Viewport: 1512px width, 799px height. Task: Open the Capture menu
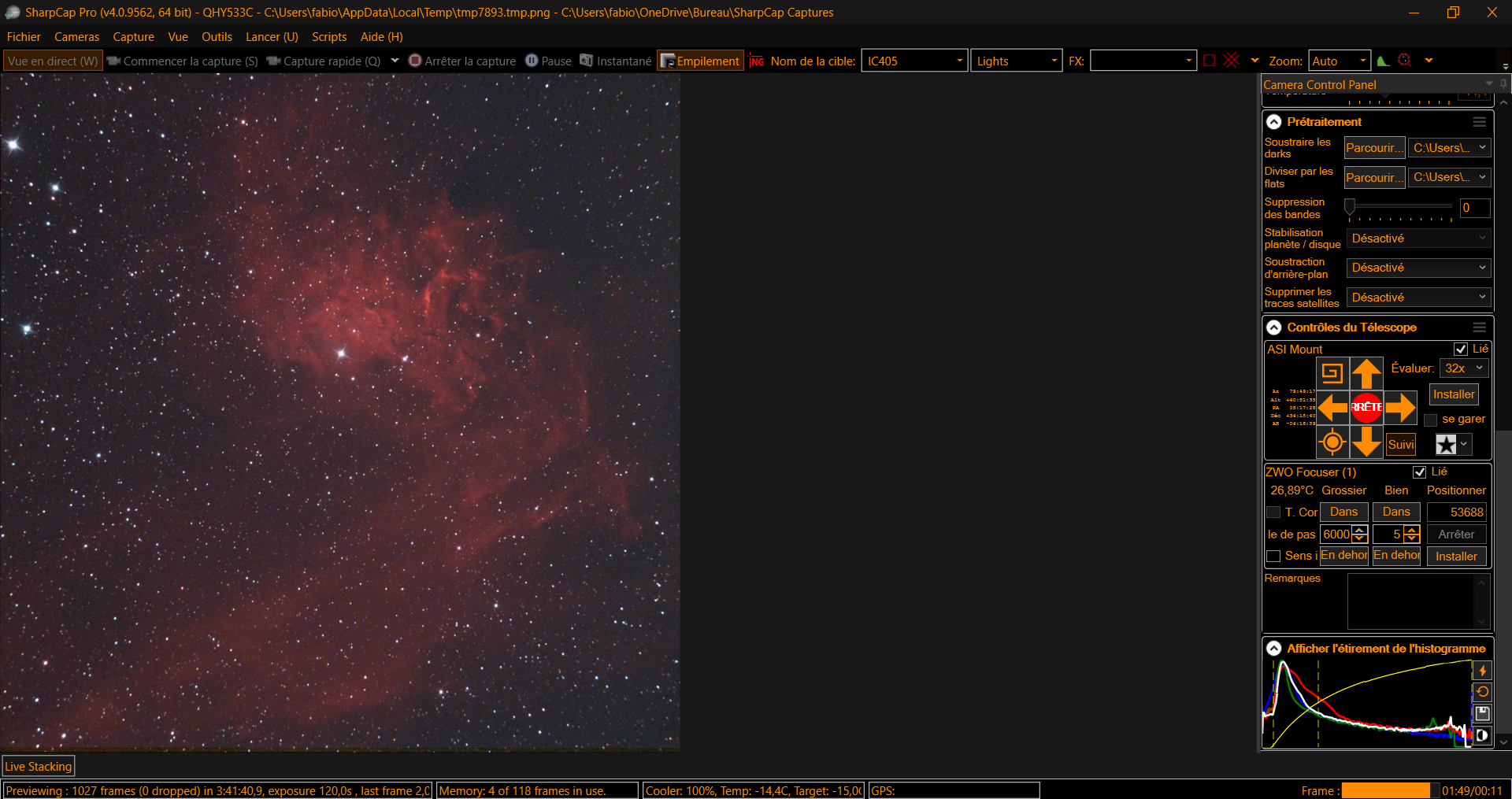click(133, 37)
